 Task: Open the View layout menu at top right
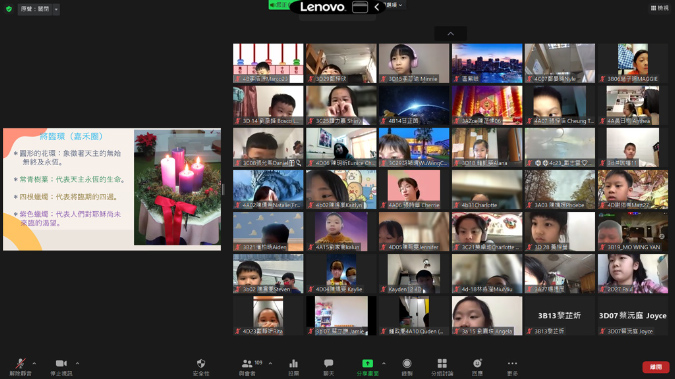(x=659, y=8)
